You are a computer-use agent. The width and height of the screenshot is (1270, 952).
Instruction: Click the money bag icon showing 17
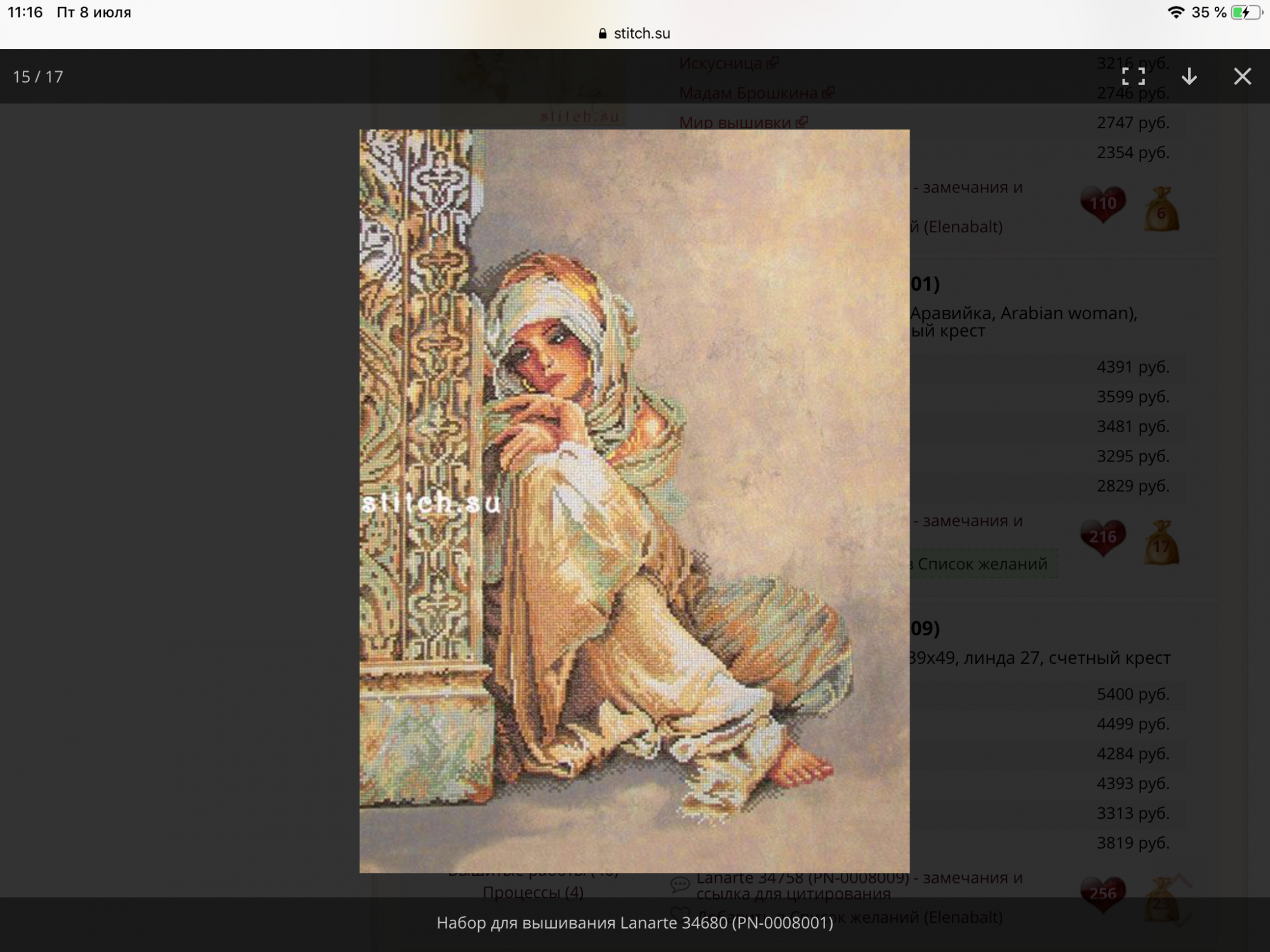(x=1161, y=543)
